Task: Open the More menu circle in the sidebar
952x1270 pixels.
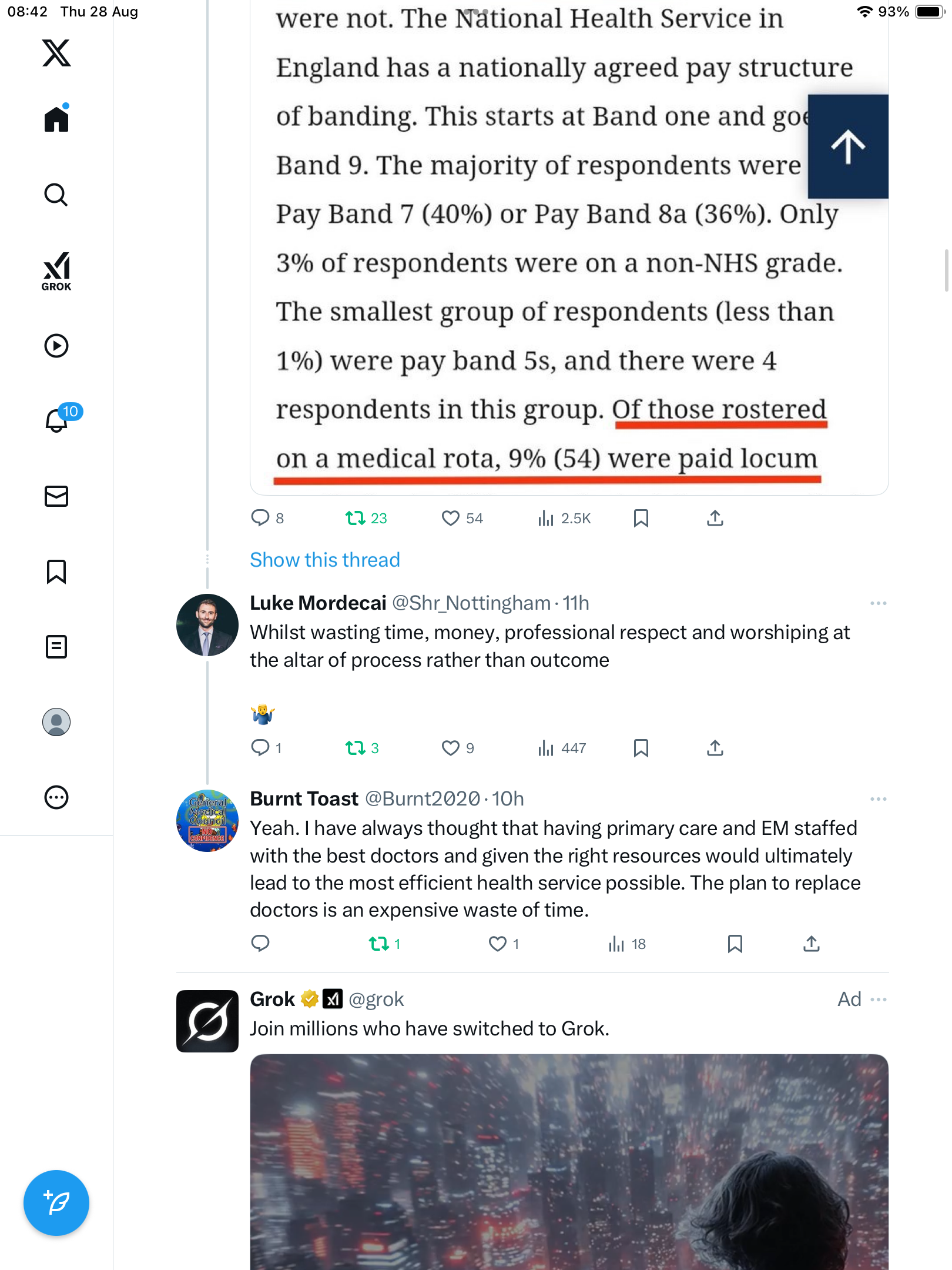Action: point(56,797)
